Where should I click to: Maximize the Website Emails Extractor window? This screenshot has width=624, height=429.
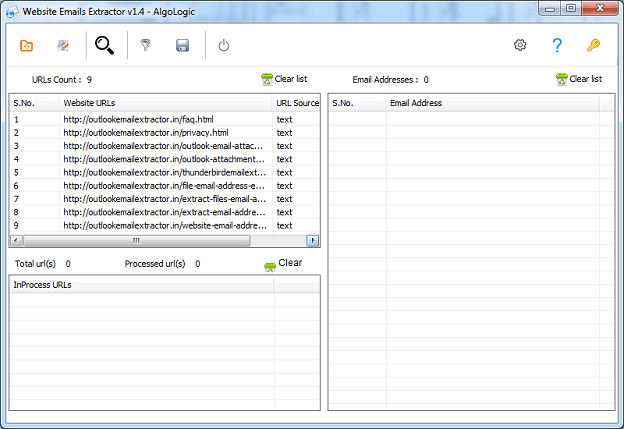pos(571,9)
